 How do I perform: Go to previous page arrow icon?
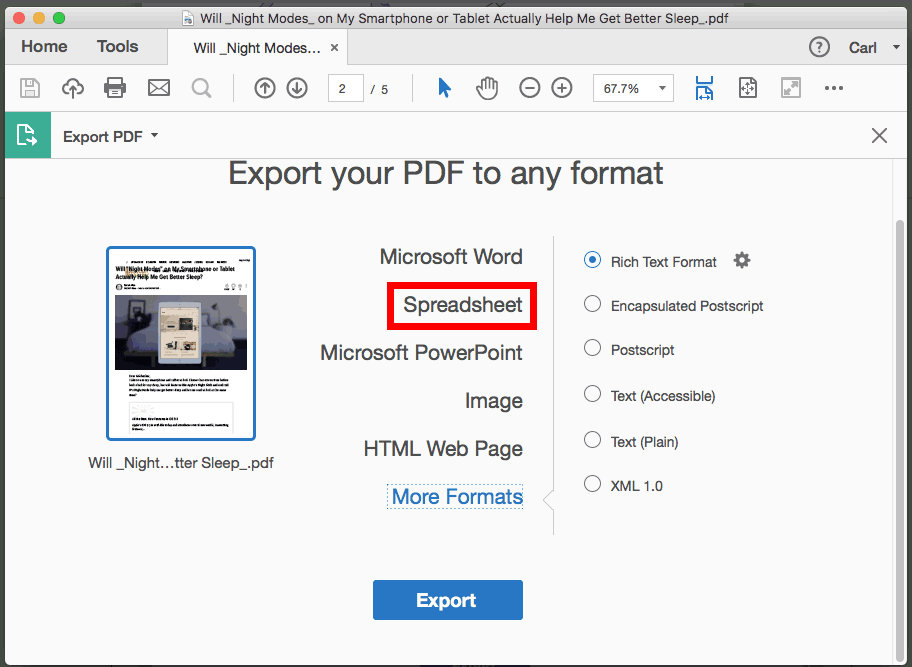pyautogui.click(x=265, y=88)
